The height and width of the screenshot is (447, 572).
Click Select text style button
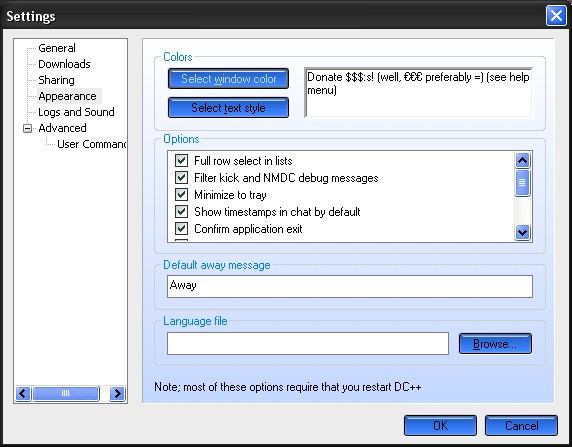click(228, 108)
